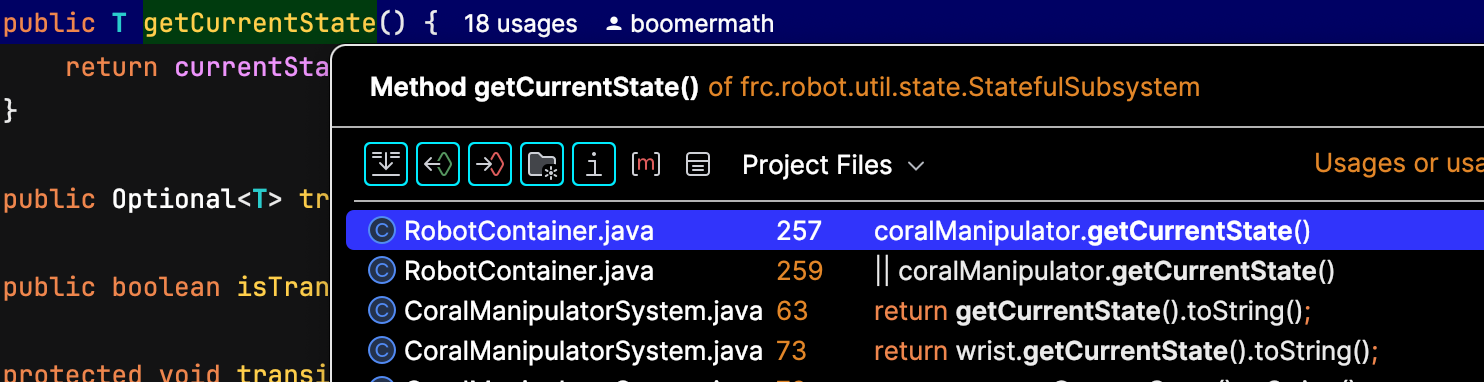The image size is (1484, 382).
Task: Click 'protected void transi' line in editor
Action: pos(166,374)
